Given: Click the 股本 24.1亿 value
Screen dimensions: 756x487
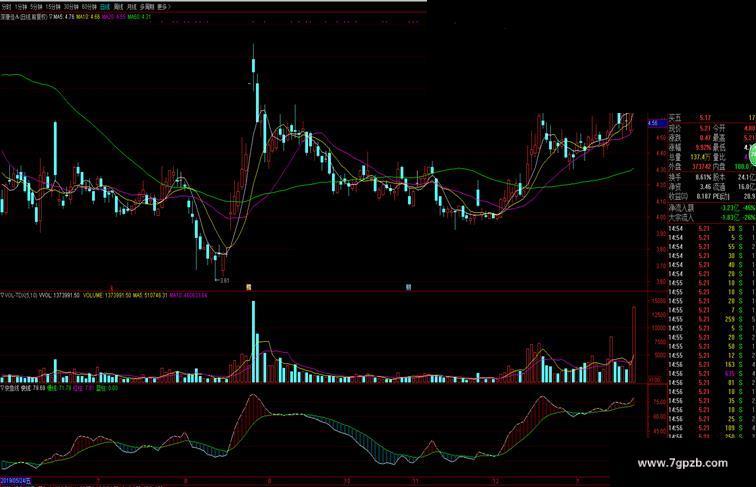Looking at the screenshot, I should [x=747, y=177].
